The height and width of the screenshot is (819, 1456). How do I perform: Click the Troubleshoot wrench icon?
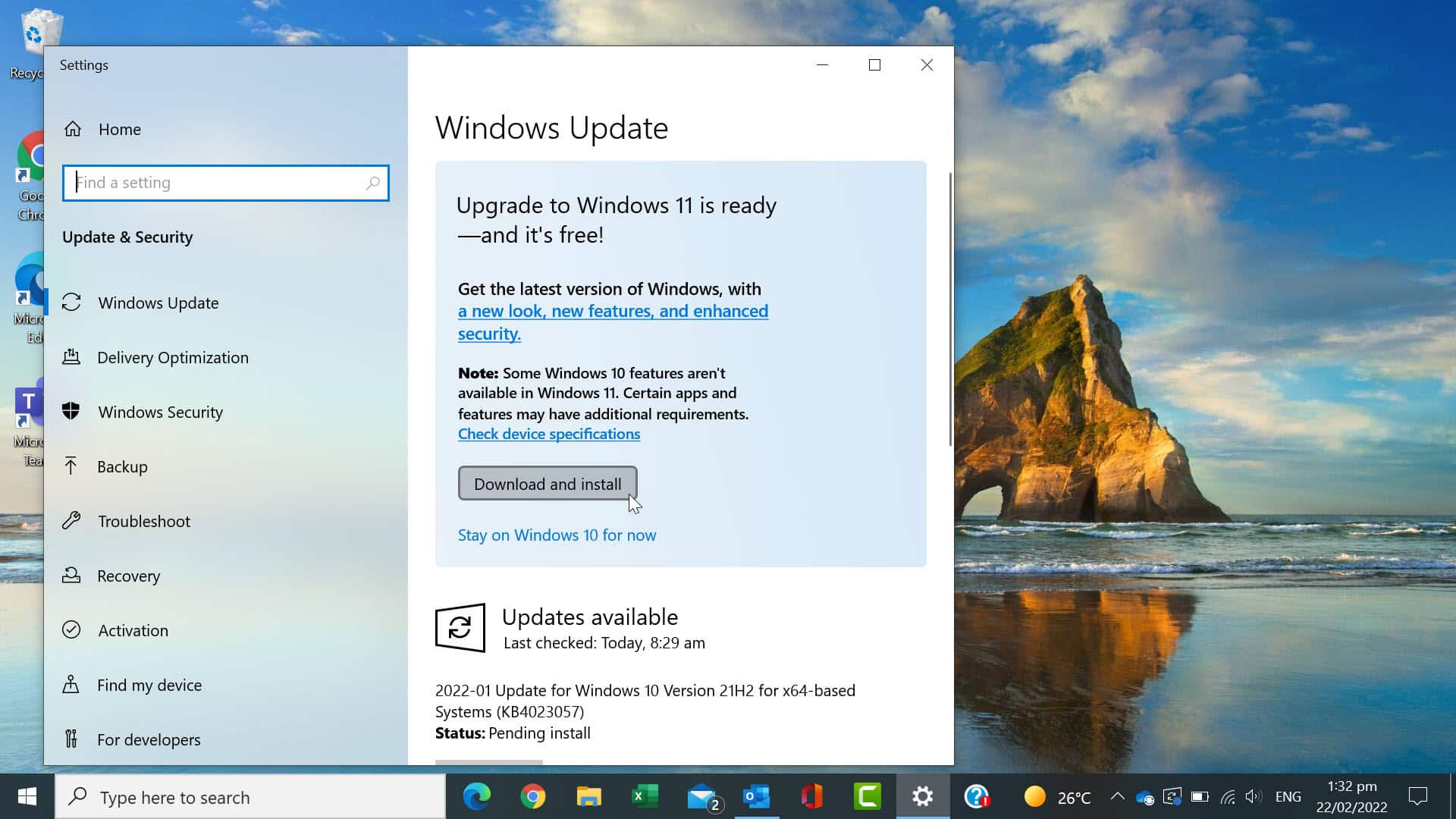pyautogui.click(x=71, y=520)
